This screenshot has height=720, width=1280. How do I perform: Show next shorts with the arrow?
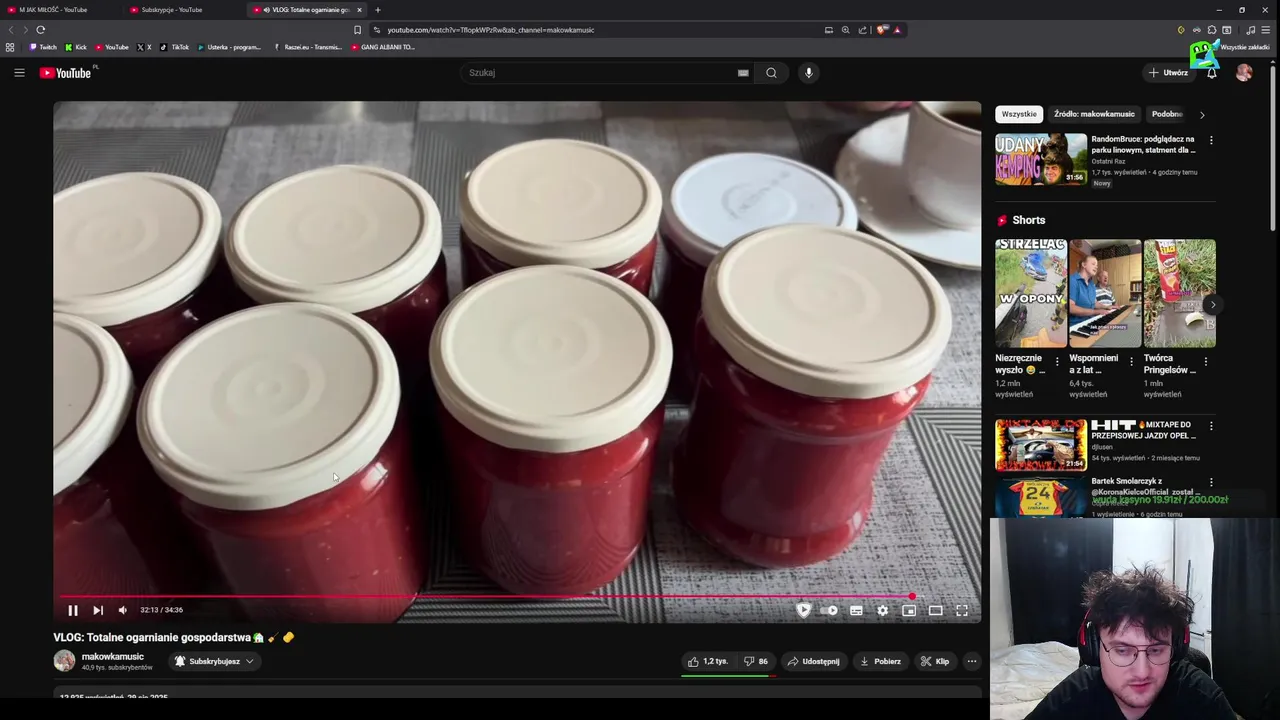(1213, 305)
